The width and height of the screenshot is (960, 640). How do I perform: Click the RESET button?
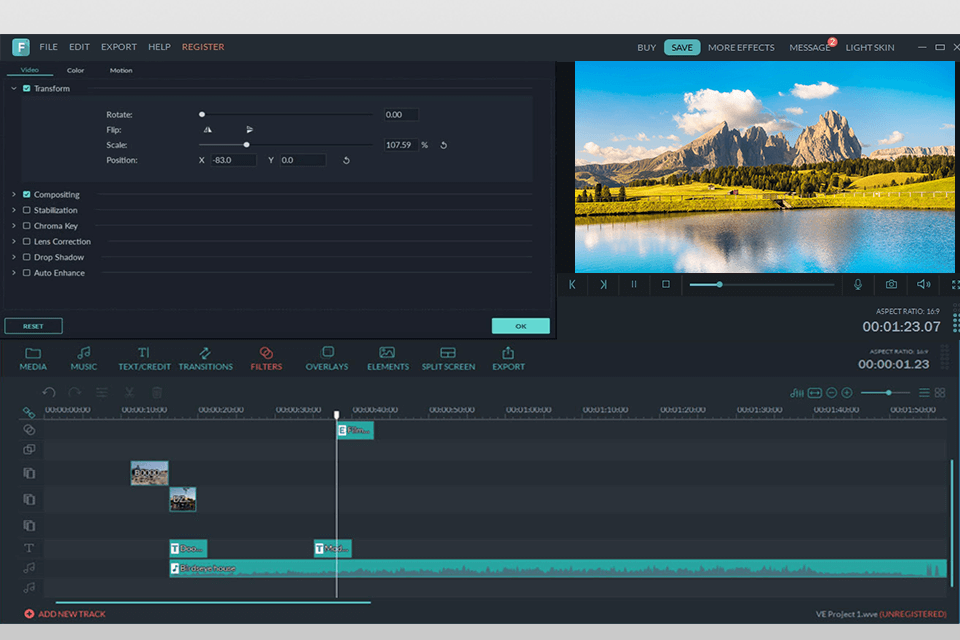click(33, 326)
